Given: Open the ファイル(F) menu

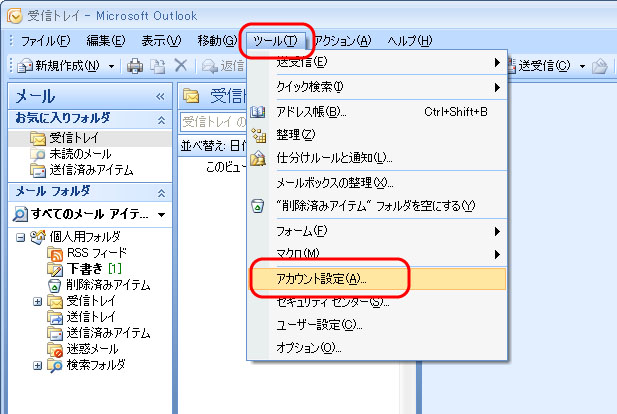Looking at the screenshot, I should click(45, 41).
